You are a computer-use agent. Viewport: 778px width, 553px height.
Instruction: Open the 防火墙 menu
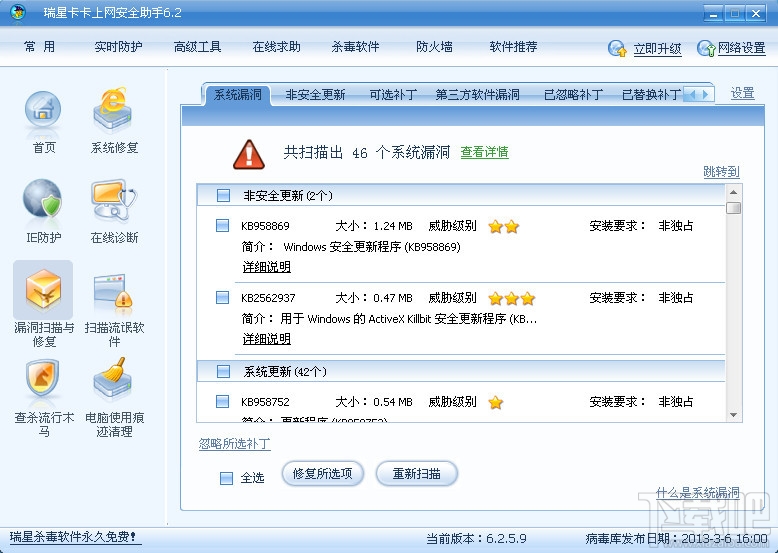click(x=434, y=47)
